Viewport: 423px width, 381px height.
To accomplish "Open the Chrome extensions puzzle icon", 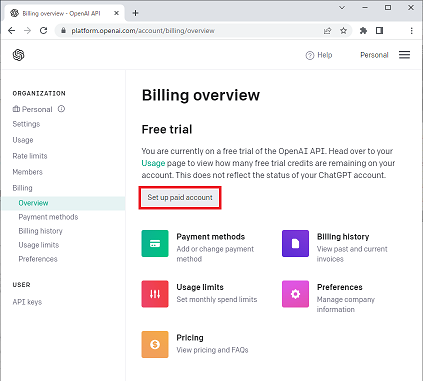I will pos(363,31).
